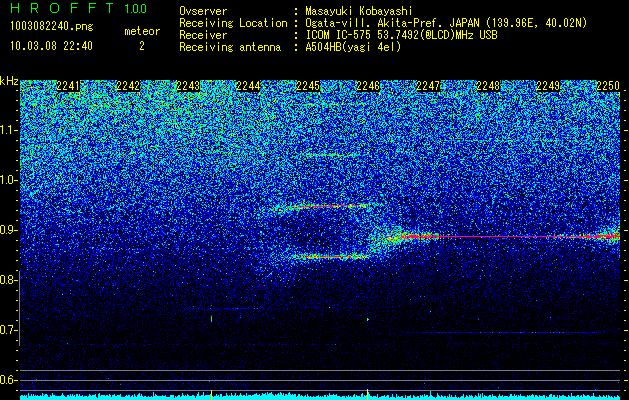The image size is (629, 400).
Task: Click the yellow meteor marker below 2246
Action: 367,394
